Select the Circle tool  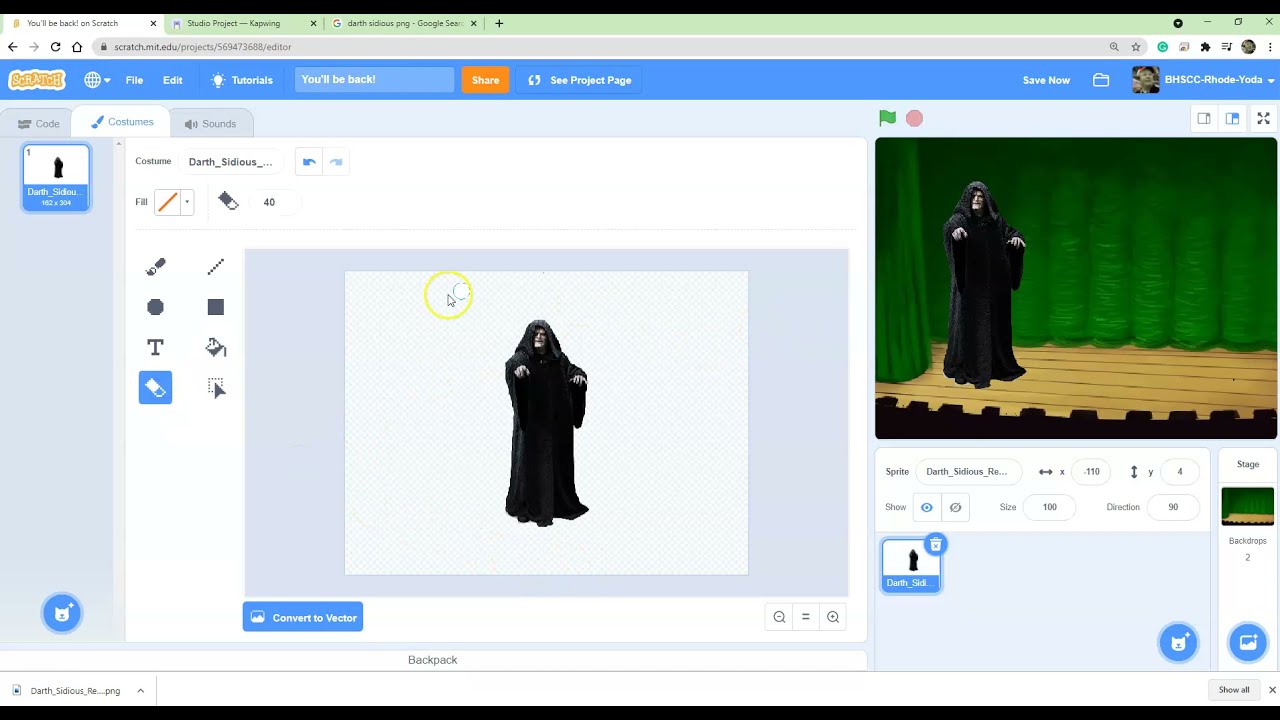click(155, 307)
